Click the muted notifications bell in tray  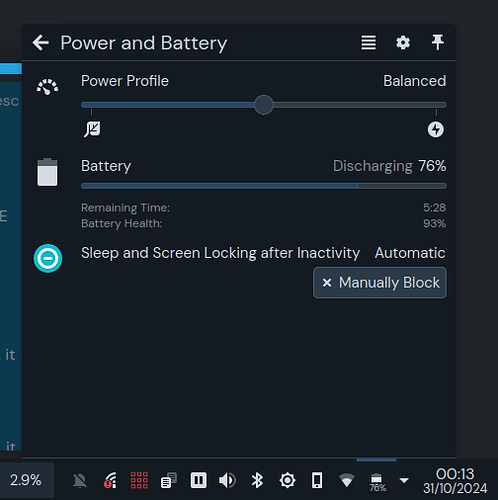pyautogui.click(x=80, y=481)
